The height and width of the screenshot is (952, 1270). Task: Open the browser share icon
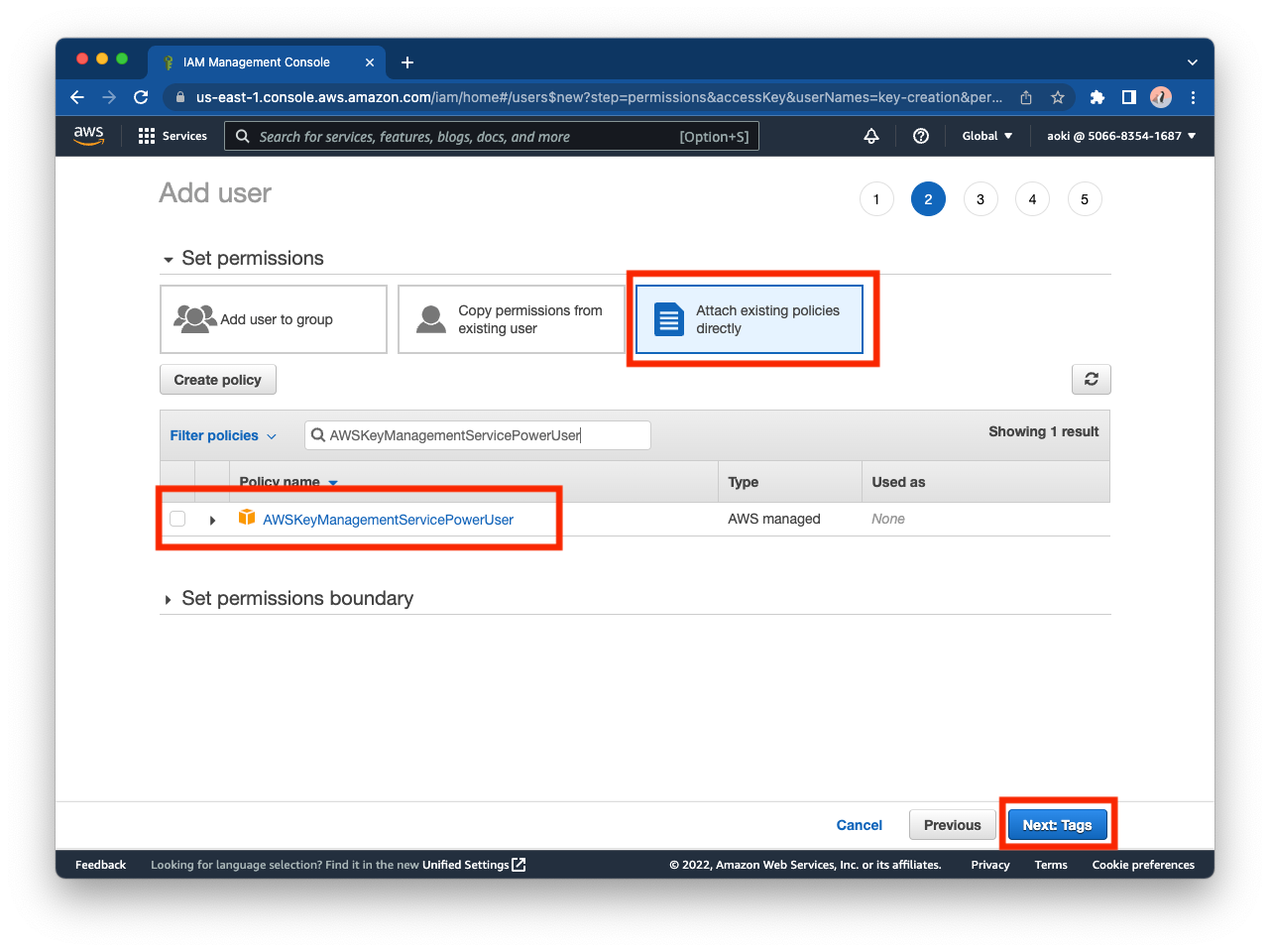coord(1026,97)
